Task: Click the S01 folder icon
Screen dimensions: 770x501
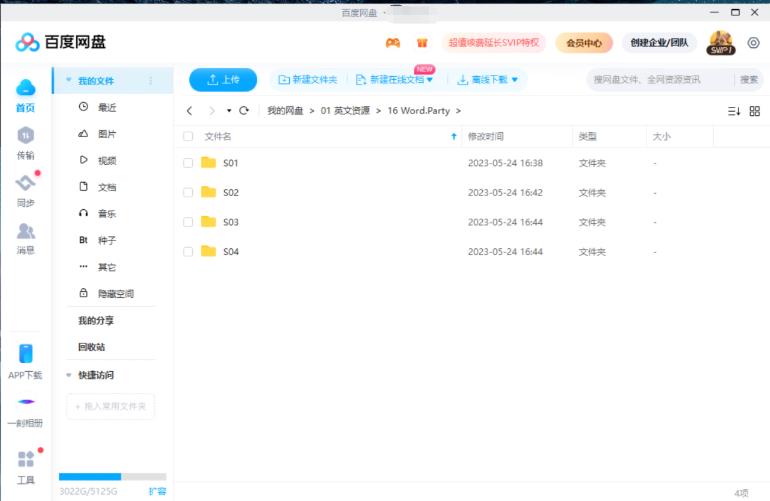Action: pyautogui.click(x=209, y=163)
